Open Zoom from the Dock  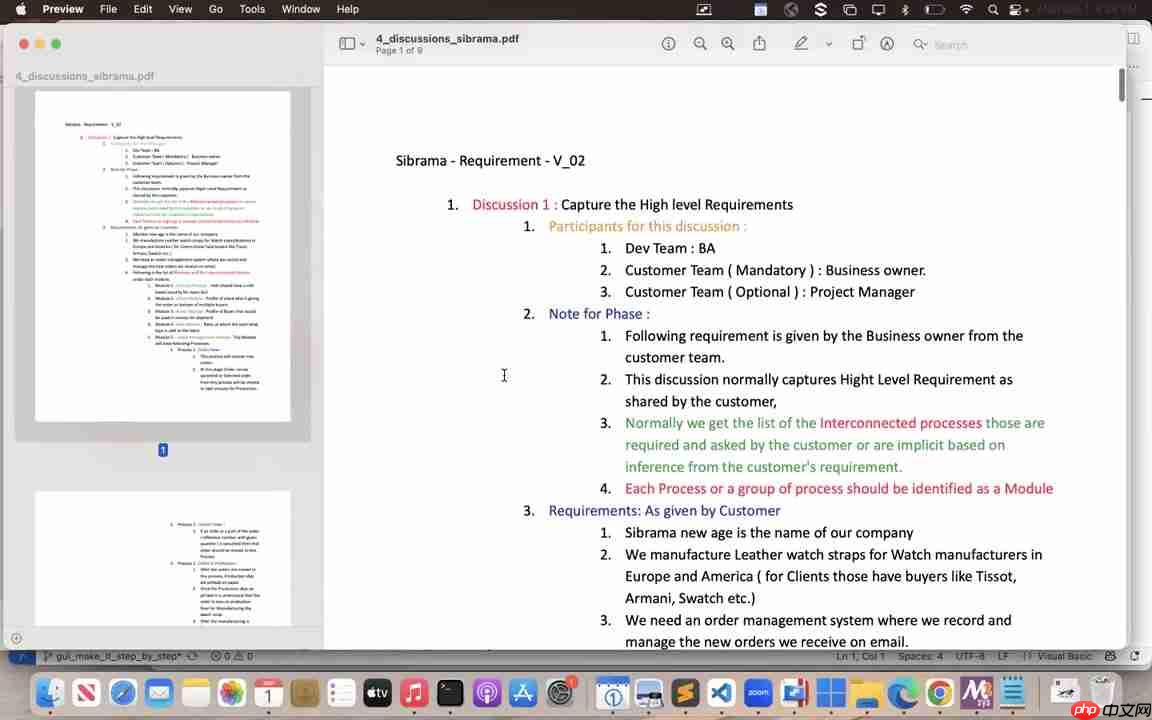[x=757, y=693]
